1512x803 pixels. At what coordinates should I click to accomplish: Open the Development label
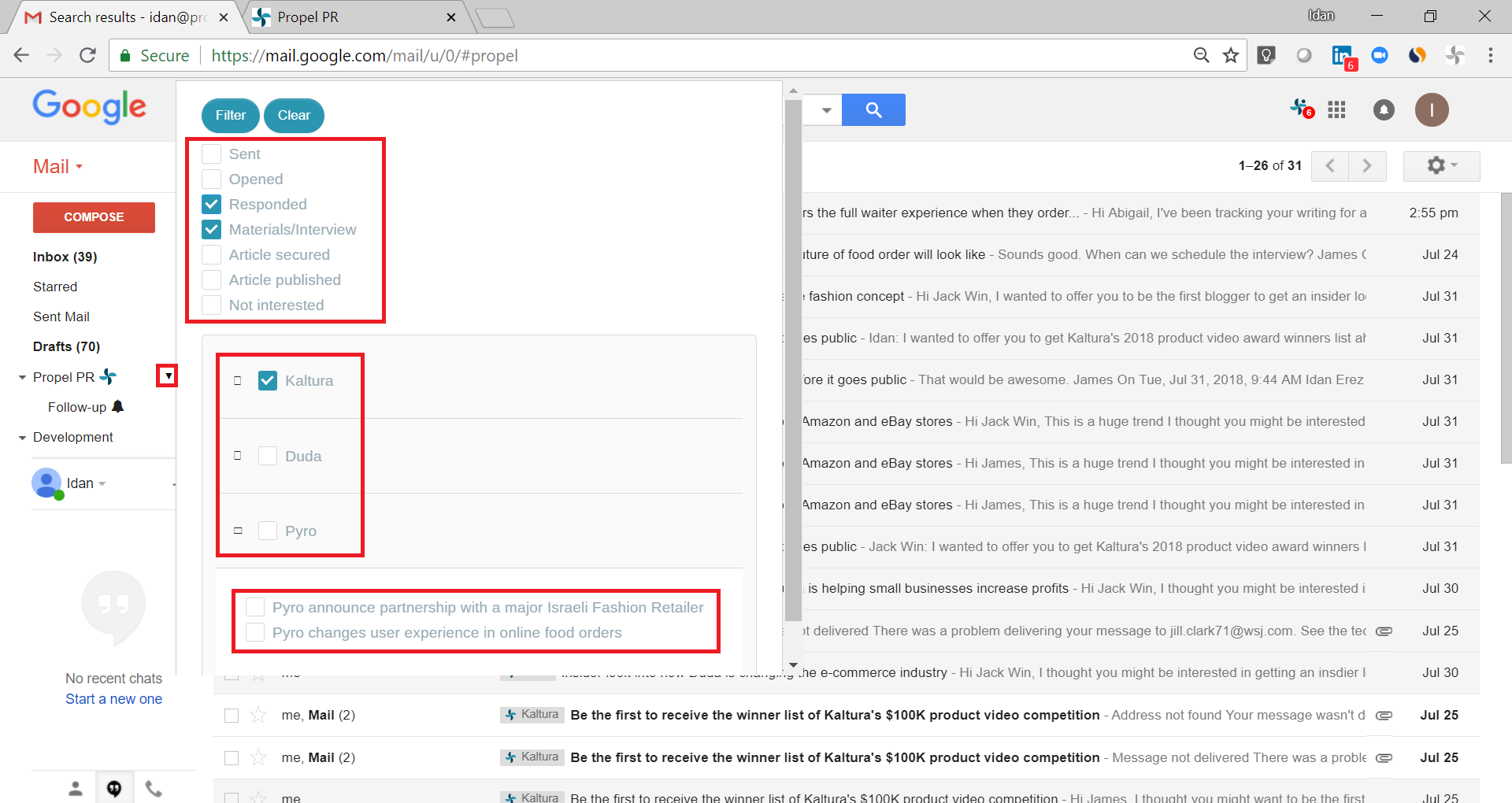pos(73,437)
